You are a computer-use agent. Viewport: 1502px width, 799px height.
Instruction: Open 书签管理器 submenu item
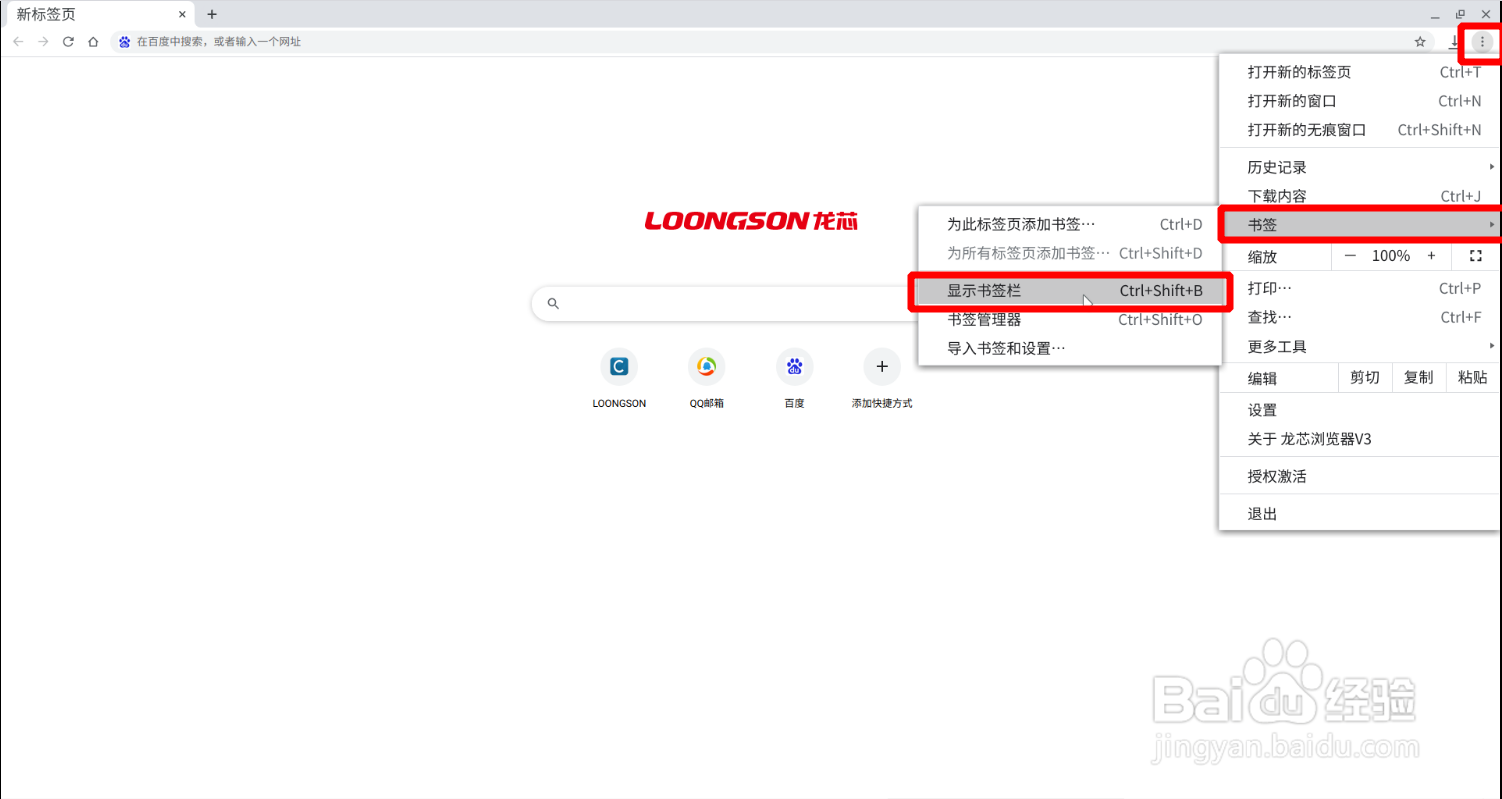click(1070, 320)
